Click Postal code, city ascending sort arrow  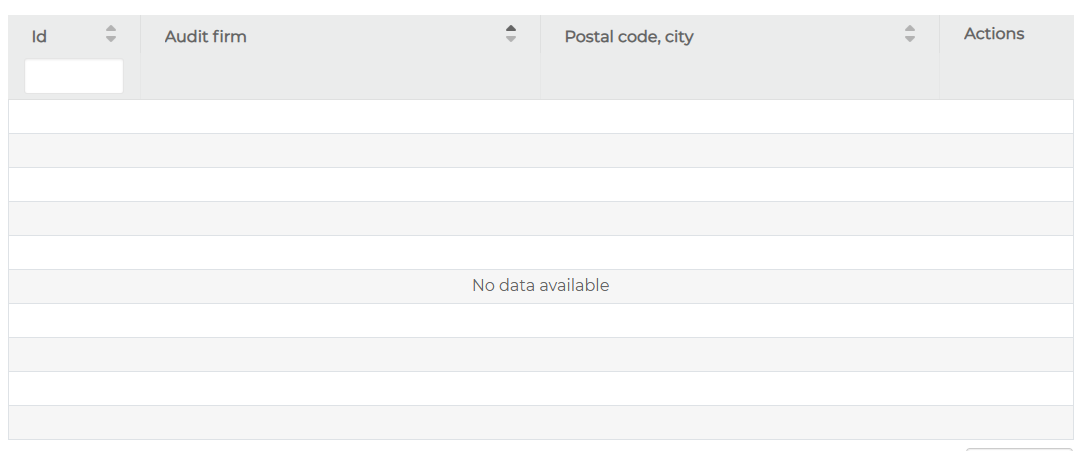pyautogui.click(x=910, y=28)
